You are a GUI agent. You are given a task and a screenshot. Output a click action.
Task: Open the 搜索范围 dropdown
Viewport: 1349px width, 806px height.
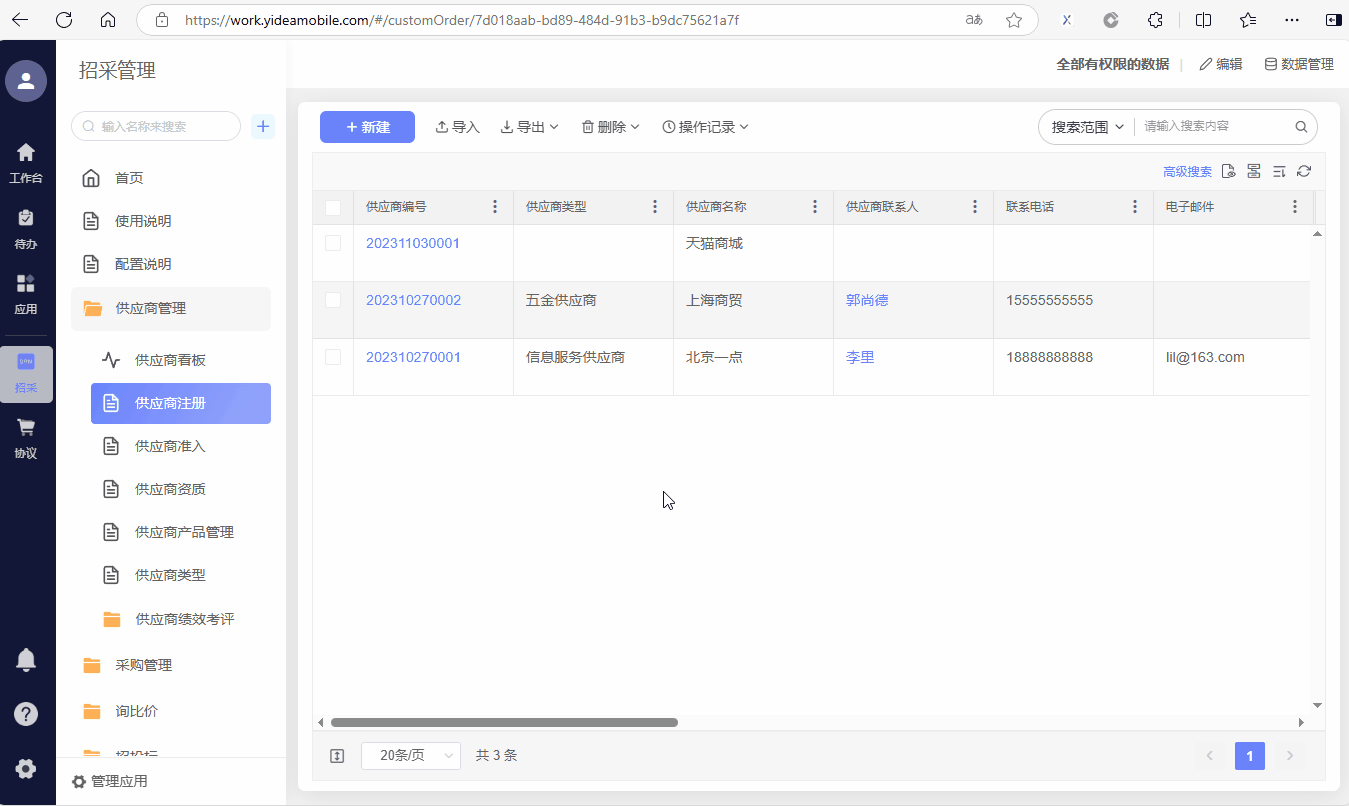click(1087, 127)
